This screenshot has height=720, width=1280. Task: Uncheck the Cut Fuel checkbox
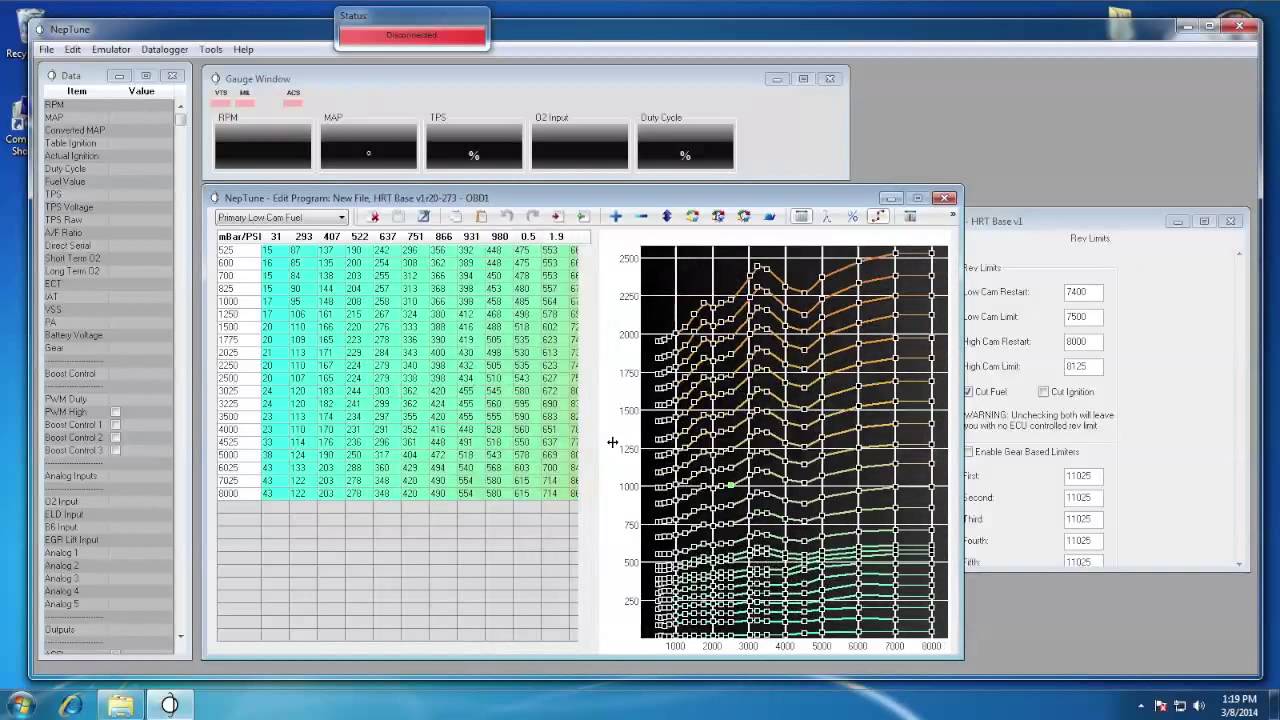pos(968,392)
